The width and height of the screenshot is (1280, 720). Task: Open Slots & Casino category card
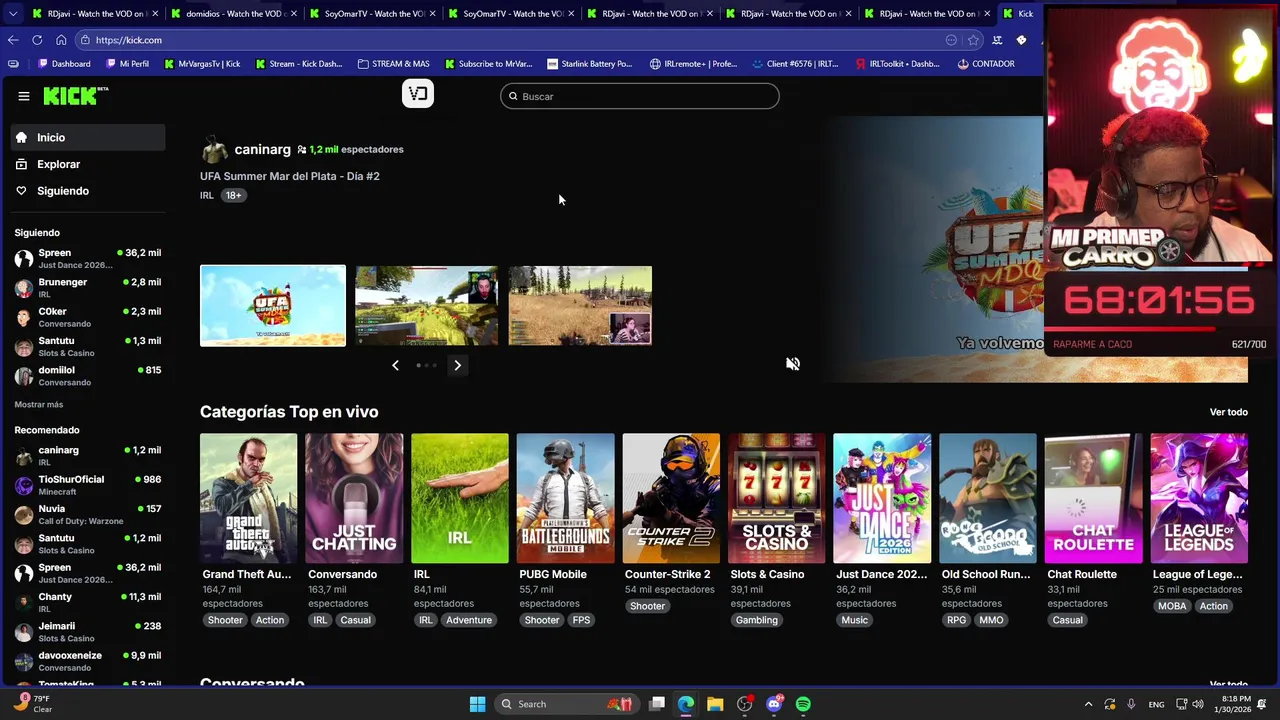[x=777, y=498]
